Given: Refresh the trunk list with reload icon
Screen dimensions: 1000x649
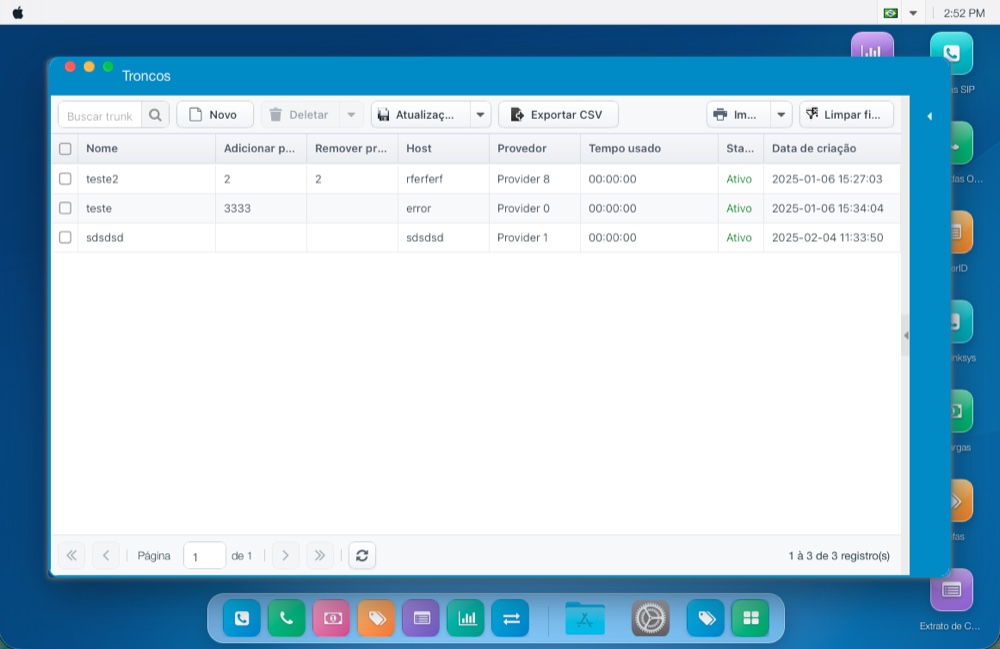Looking at the screenshot, I should pyautogui.click(x=362, y=555).
